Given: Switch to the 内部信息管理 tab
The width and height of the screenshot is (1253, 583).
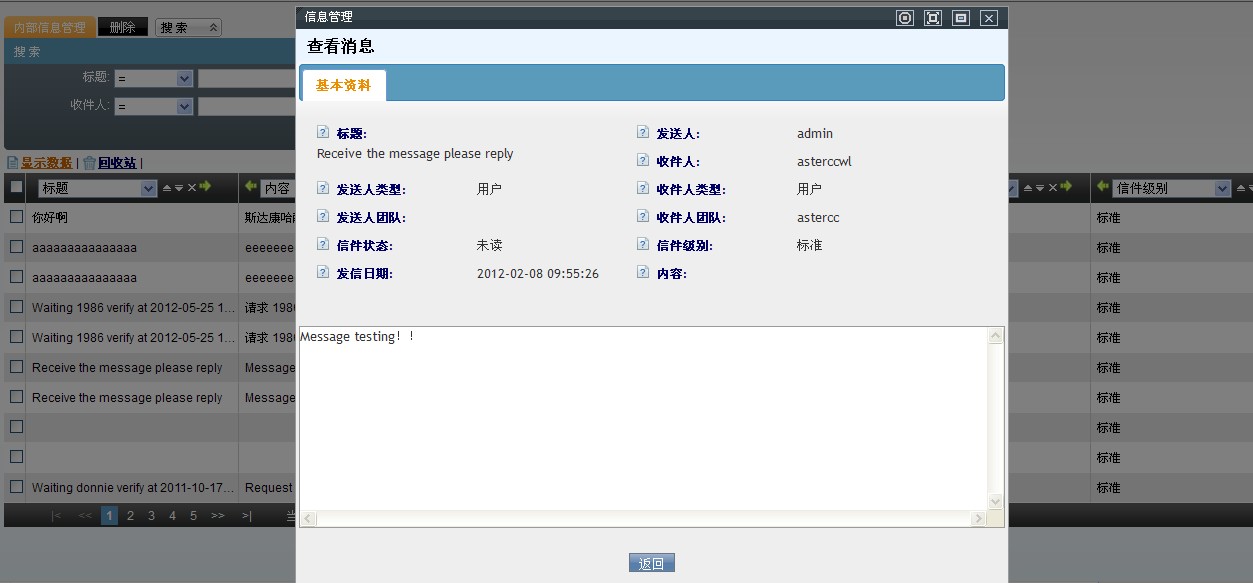Looking at the screenshot, I should click(50, 27).
